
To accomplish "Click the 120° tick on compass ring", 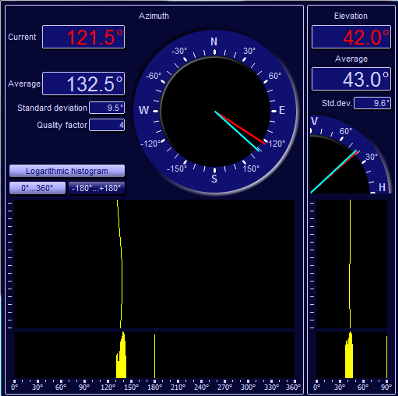I will pyautogui.click(x=276, y=144).
